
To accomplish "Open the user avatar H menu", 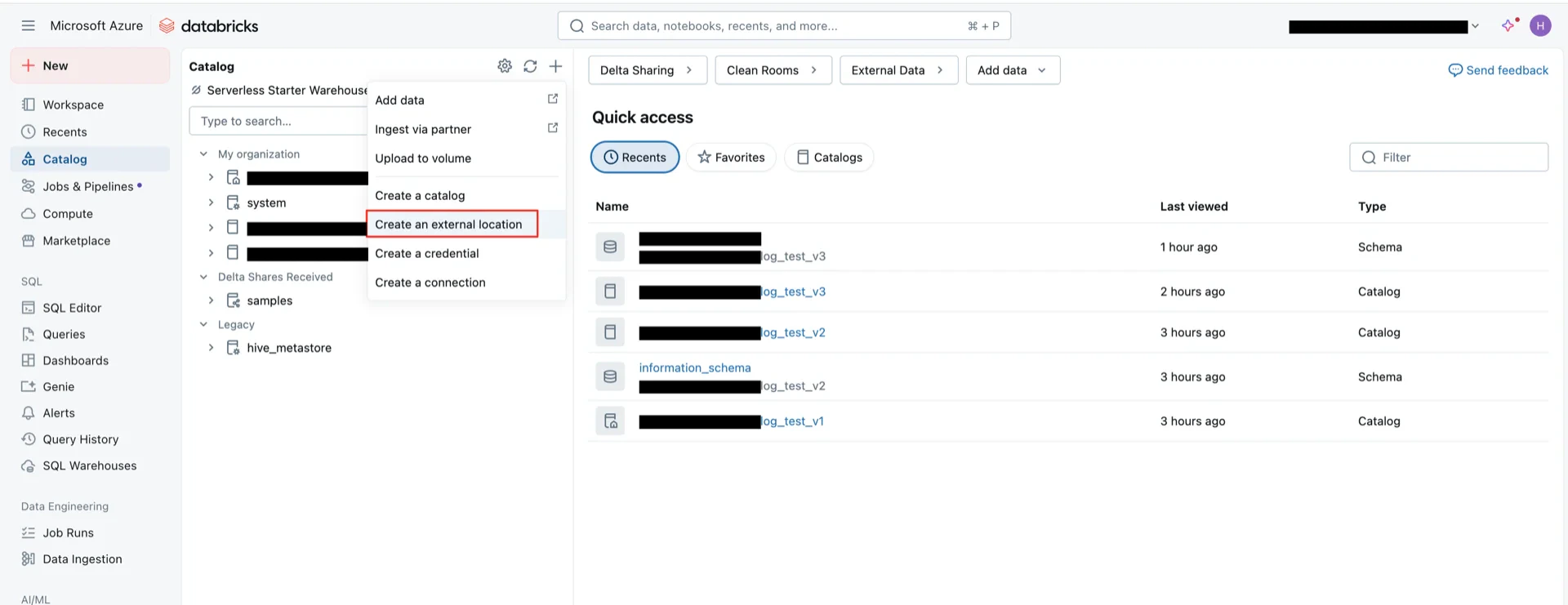I will [x=1540, y=25].
